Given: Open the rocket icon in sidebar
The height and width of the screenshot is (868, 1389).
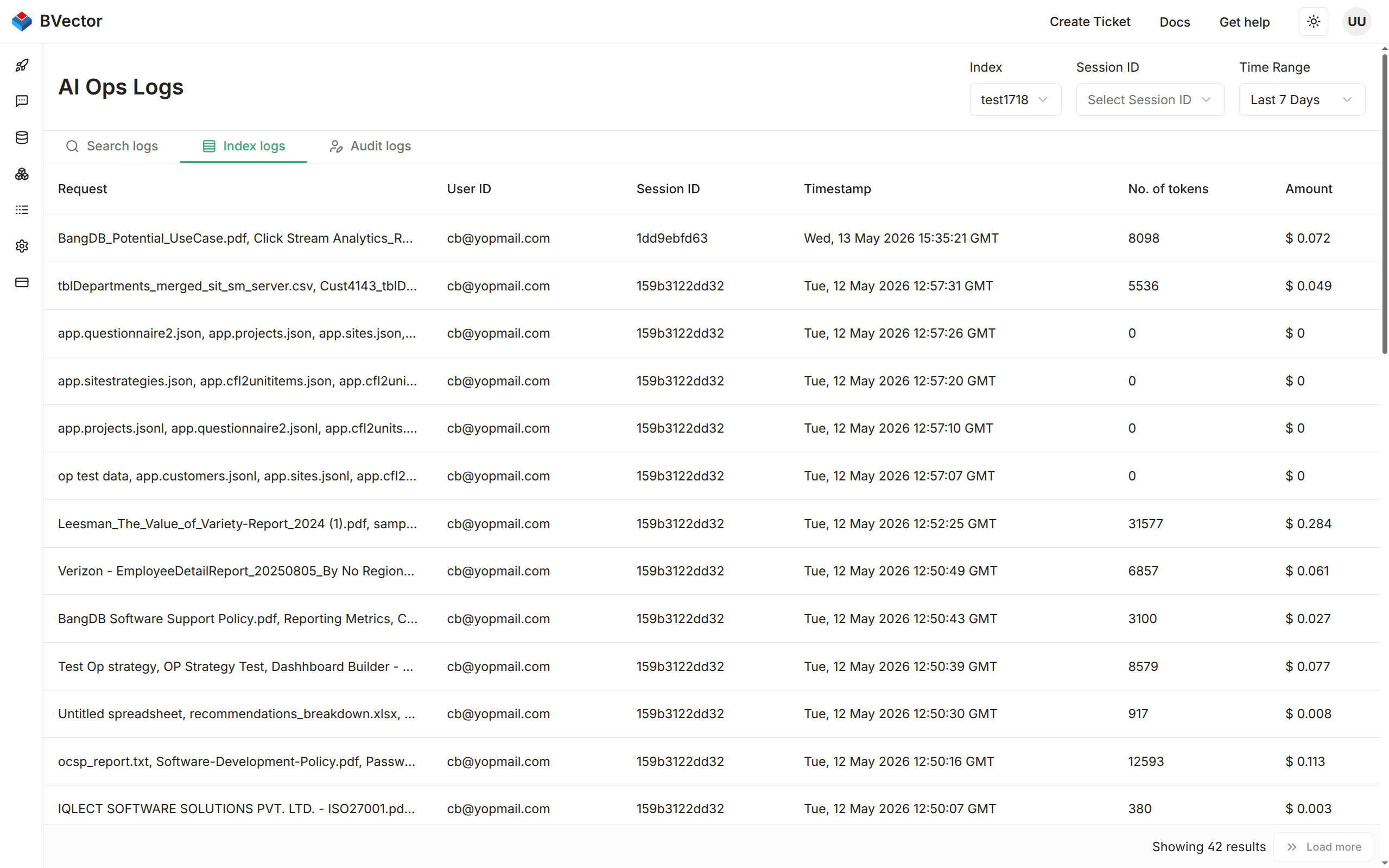Looking at the screenshot, I should (x=22, y=66).
